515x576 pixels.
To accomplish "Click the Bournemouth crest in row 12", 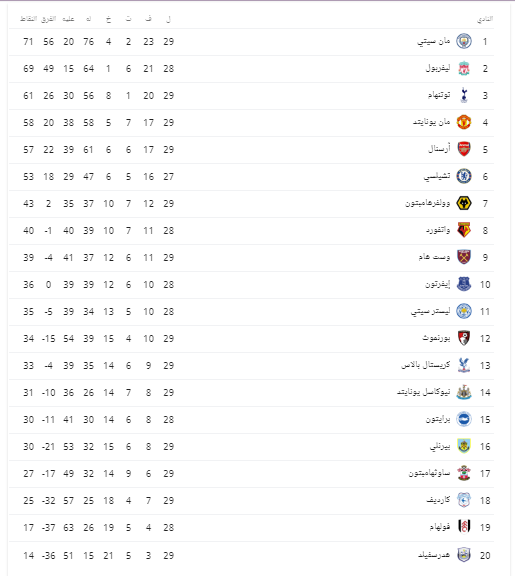I will 464,338.
